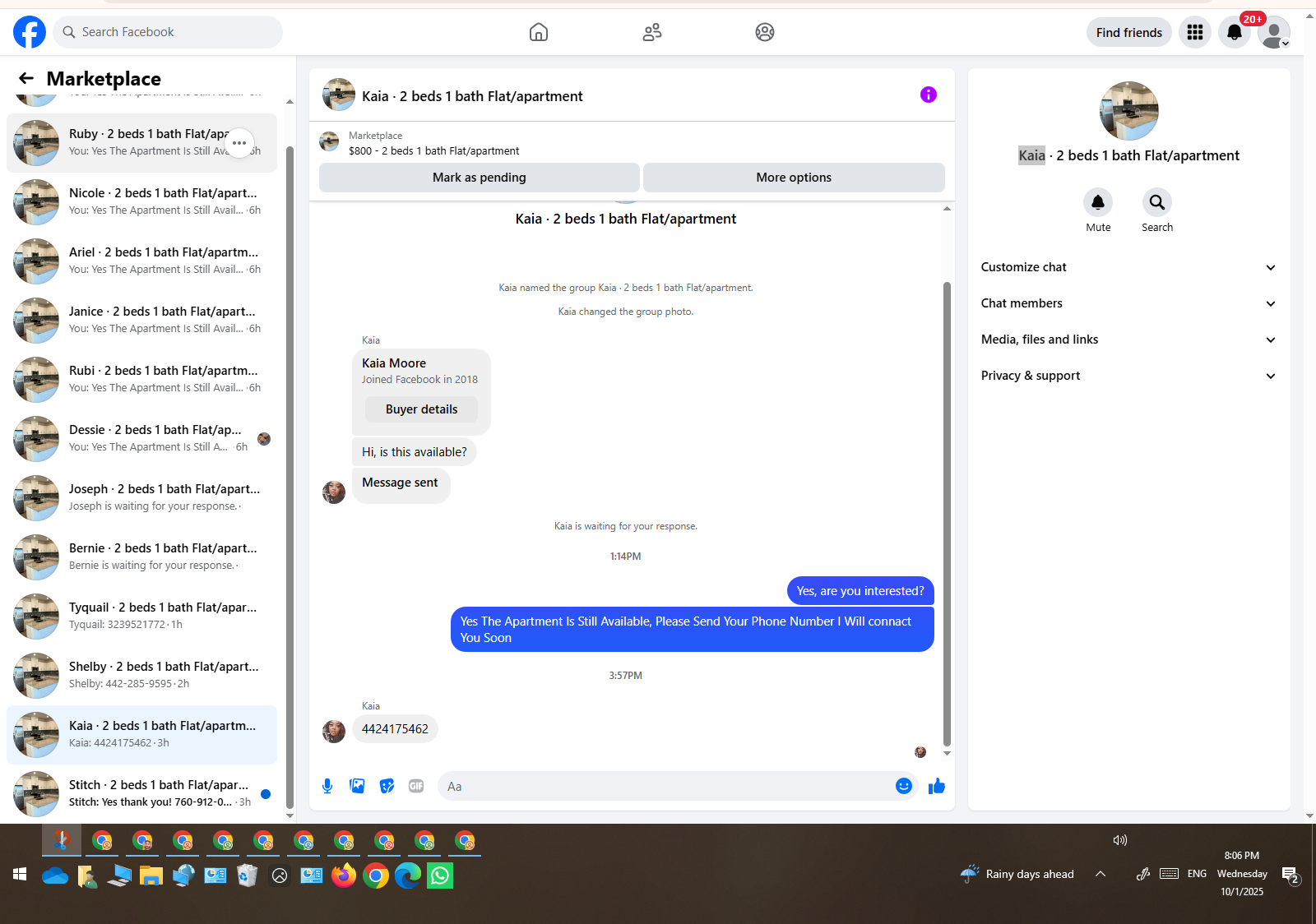The width and height of the screenshot is (1316, 924).
Task: Open Chrome from the pinned taskbar icons
Action: [376, 875]
